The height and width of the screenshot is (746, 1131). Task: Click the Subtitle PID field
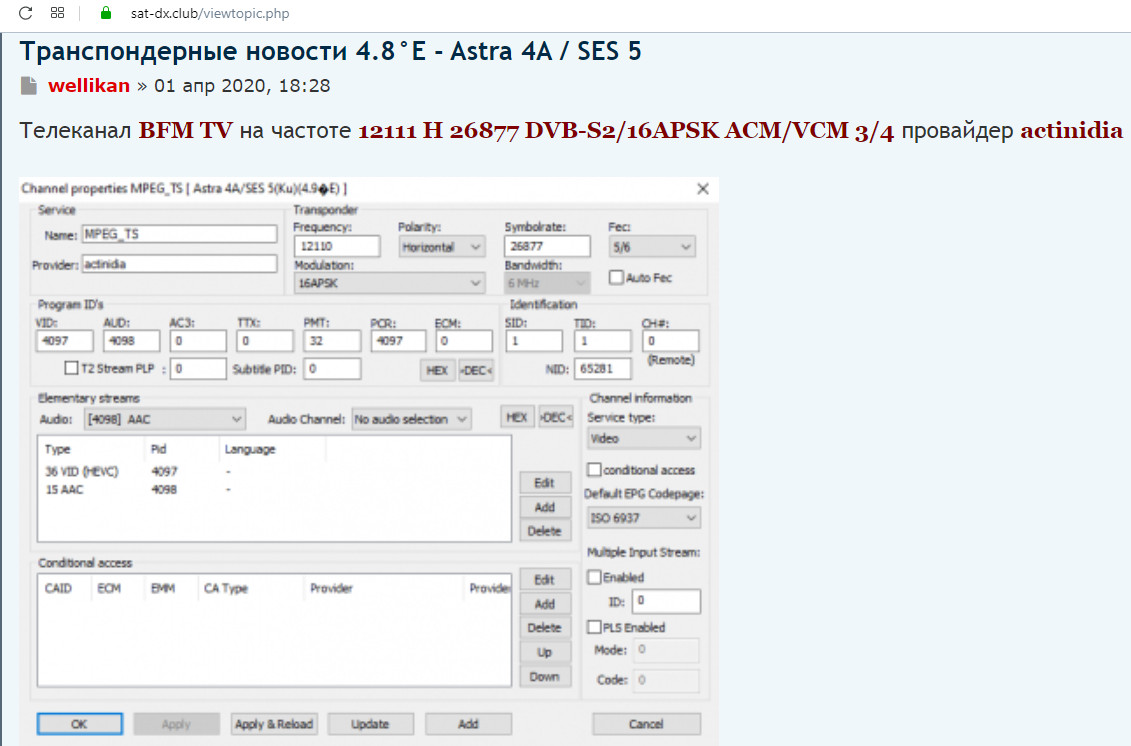point(333,369)
